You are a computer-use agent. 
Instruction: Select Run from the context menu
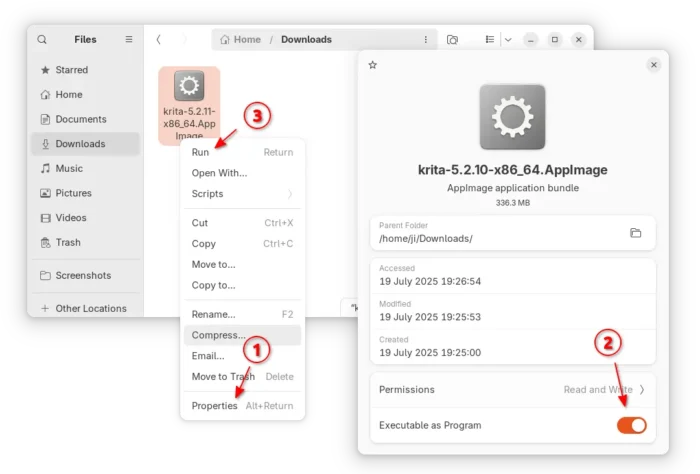click(201, 152)
